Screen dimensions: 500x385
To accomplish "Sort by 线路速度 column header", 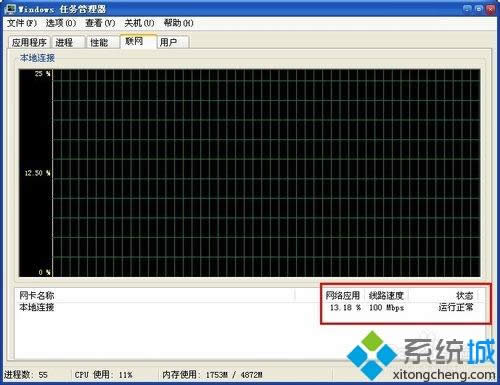I will tap(386, 295).
